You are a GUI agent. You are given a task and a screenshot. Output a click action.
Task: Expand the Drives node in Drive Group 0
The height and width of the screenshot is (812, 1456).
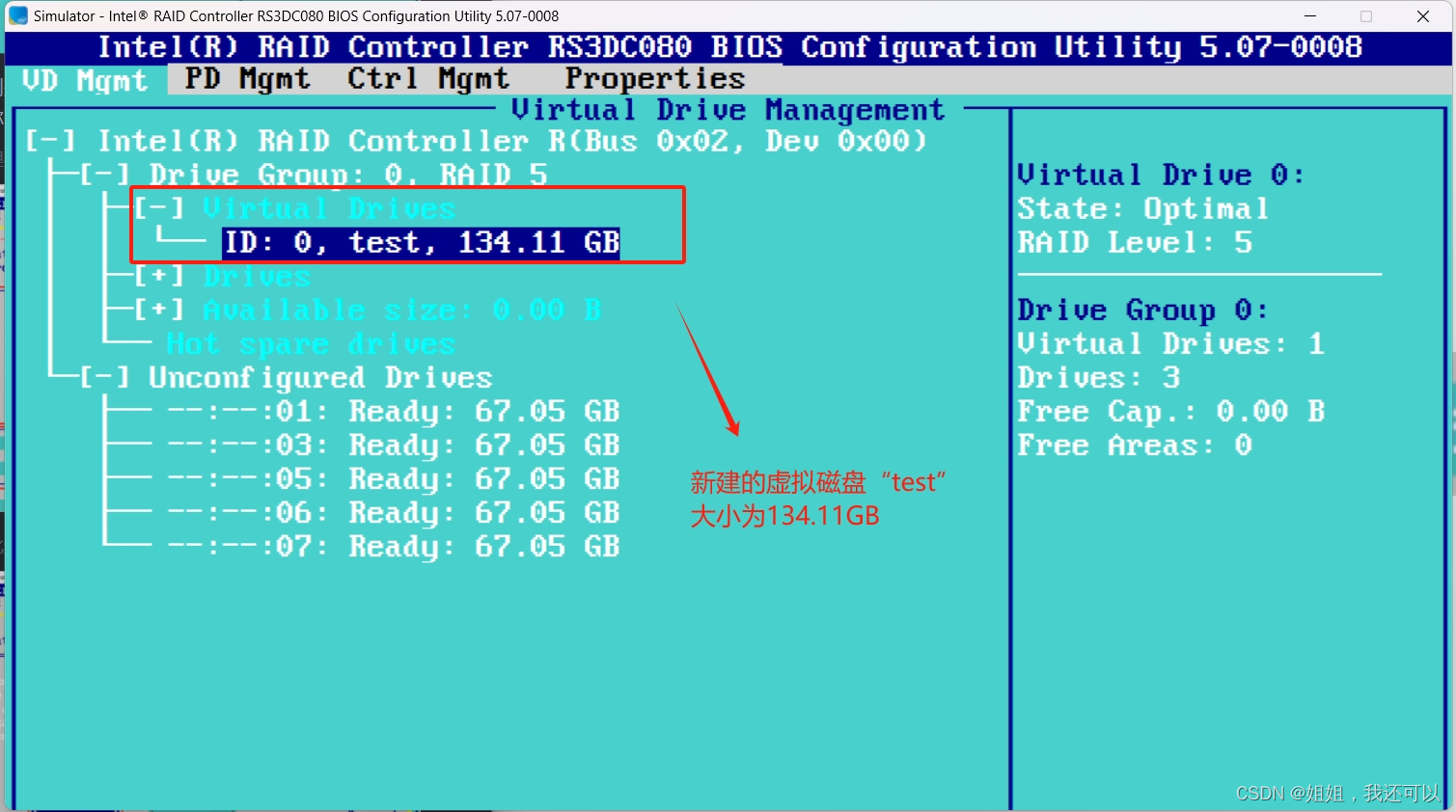pyautogui.click(x=159, y=277)
